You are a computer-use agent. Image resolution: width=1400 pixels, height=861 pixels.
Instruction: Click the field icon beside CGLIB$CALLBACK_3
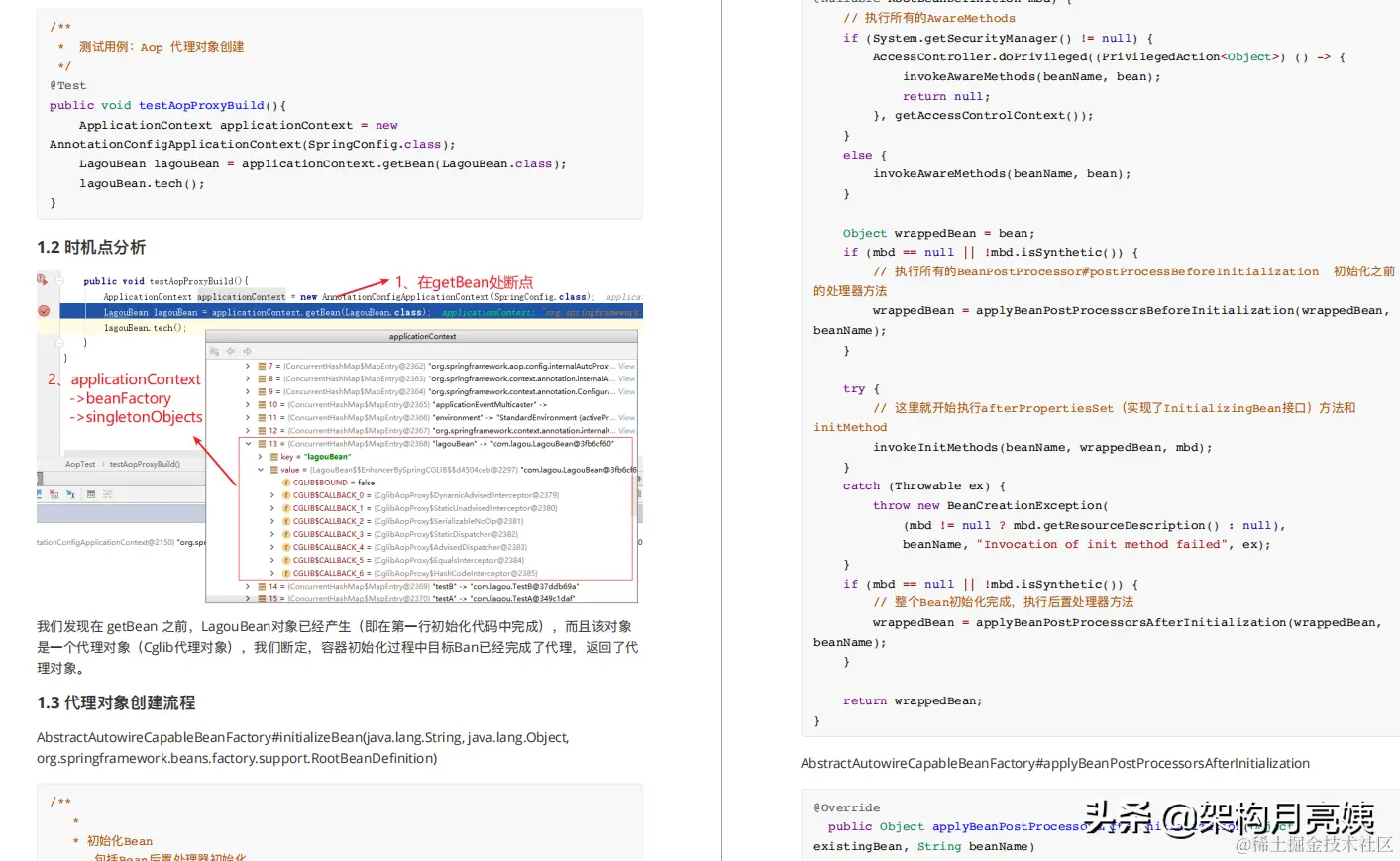point(286,534)
